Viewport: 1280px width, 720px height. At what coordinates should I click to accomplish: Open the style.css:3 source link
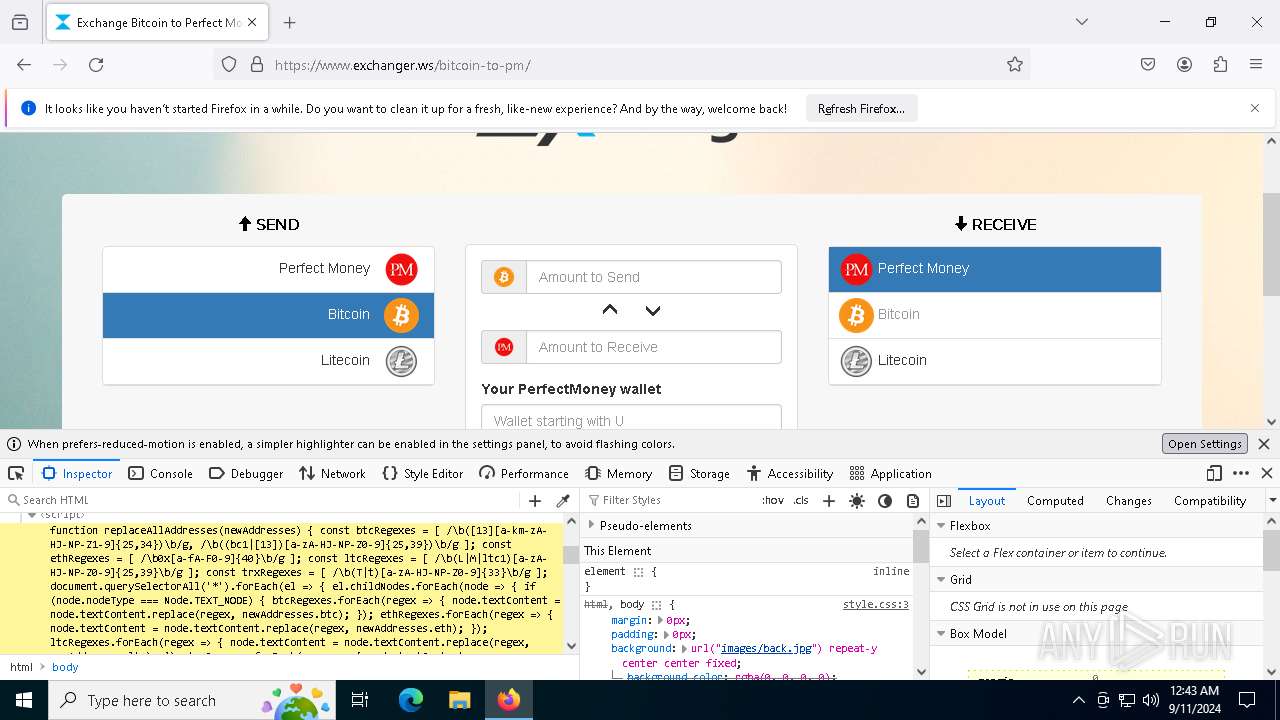pyautogui.click(x=876, y=604)
